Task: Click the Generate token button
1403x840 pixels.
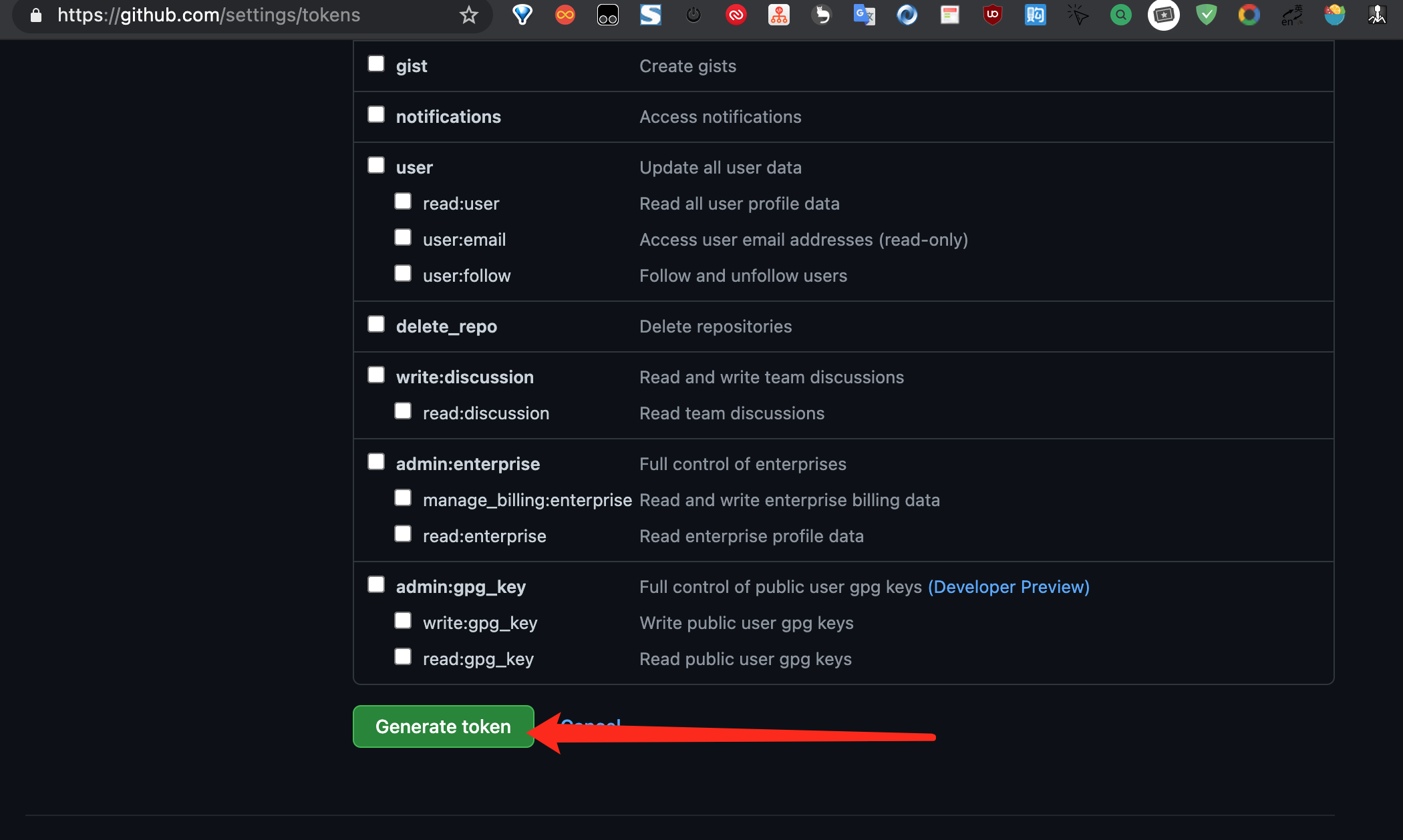Action: point(443,726)
